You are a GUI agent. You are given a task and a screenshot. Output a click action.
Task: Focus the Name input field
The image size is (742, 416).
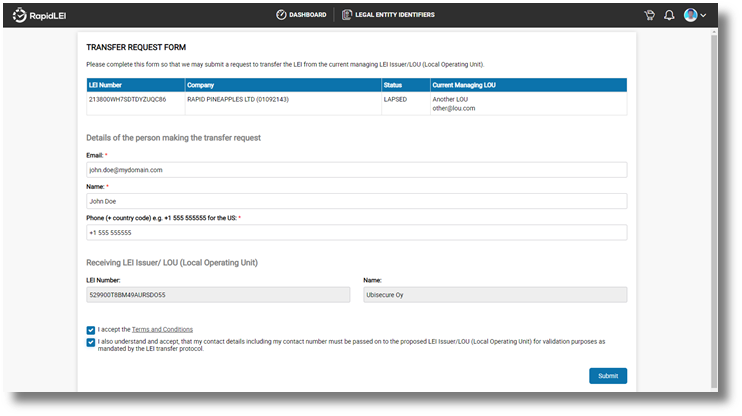[x=356, y=201]
